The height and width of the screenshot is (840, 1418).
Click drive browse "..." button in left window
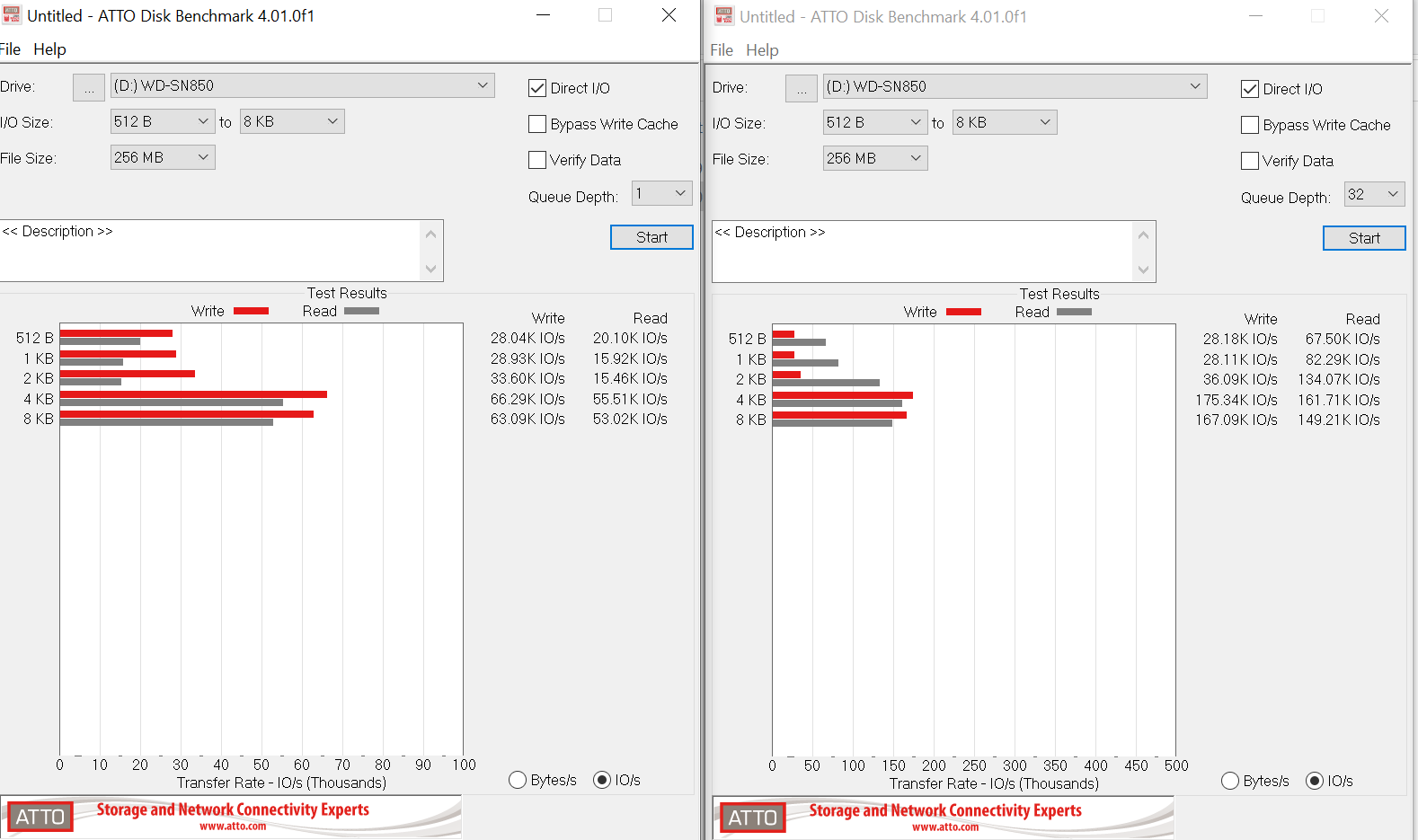click(89, 87)
